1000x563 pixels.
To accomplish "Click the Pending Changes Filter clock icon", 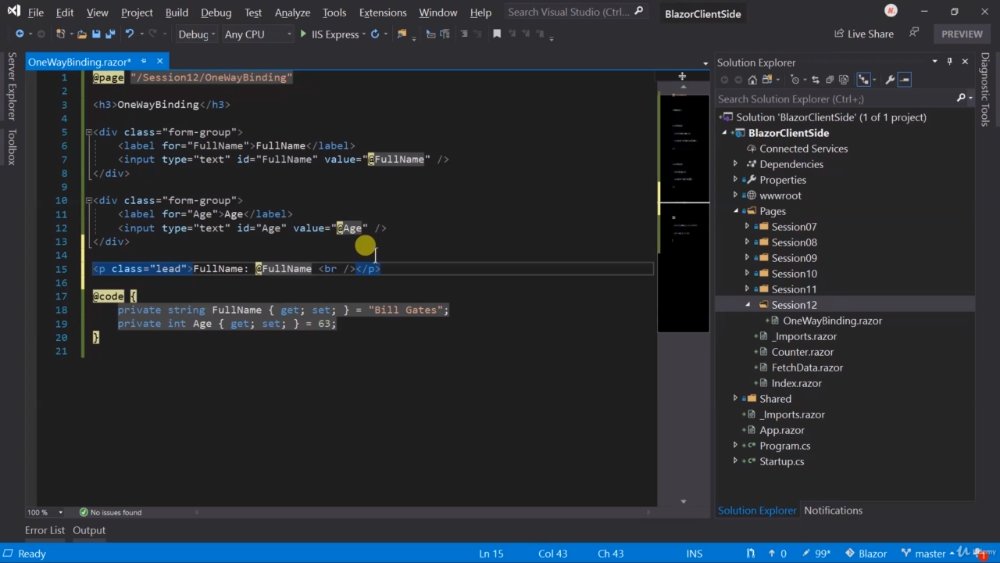I will click(x=794, y=80).
